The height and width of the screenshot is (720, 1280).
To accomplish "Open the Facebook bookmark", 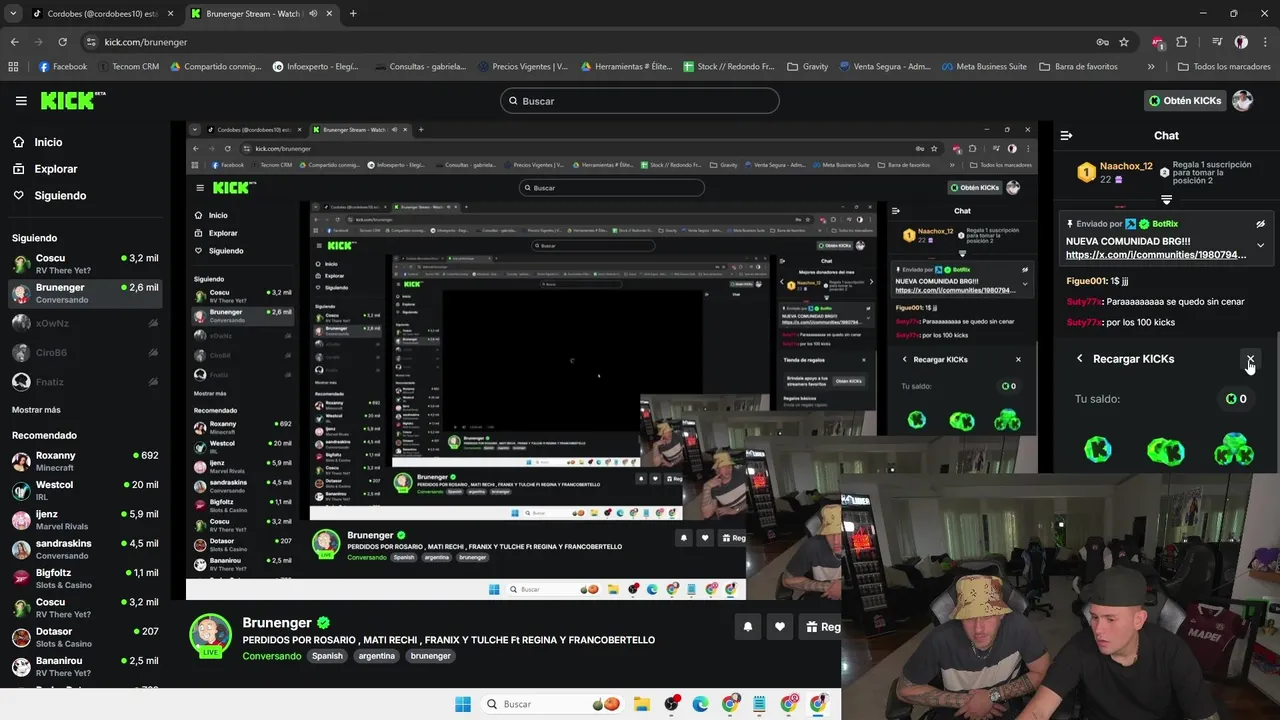I will pos(63,67).
